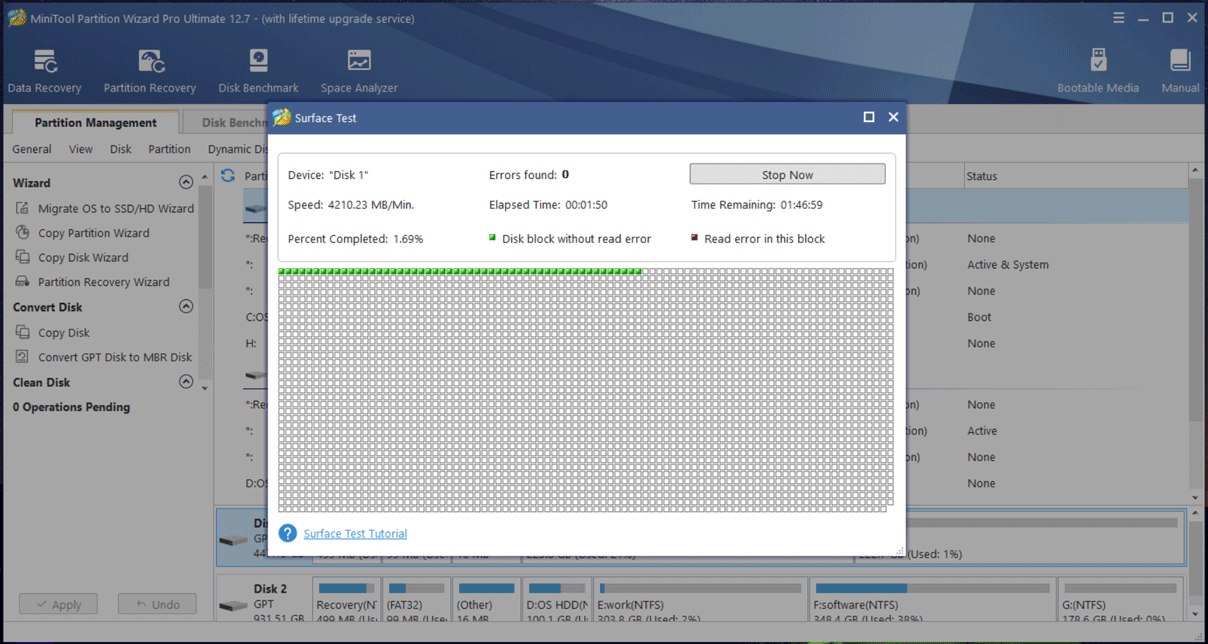This screenshot has height=644, width=1208.
Task: Open the Partition menu
Action: (169, 149)
